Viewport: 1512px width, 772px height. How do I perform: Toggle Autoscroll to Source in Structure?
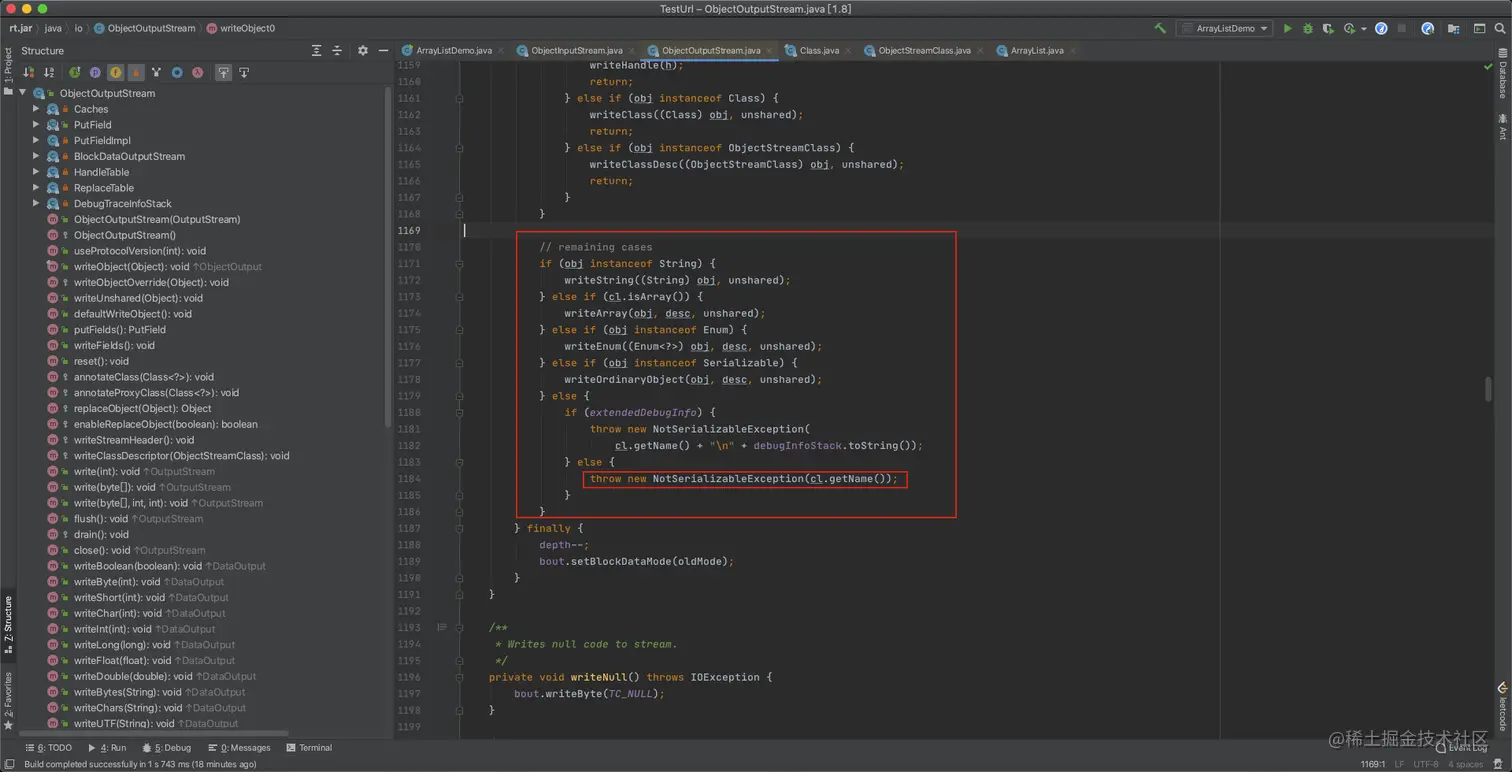223,73
